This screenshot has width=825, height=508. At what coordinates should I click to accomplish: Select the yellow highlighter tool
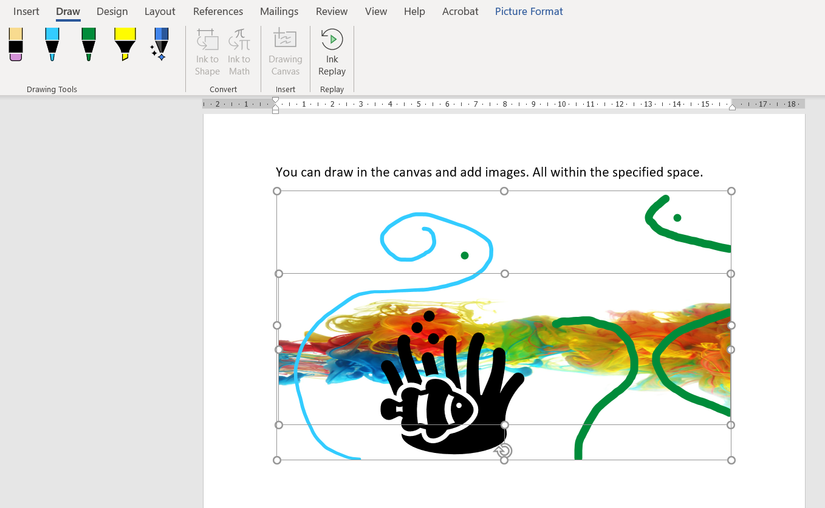[124, 45]
